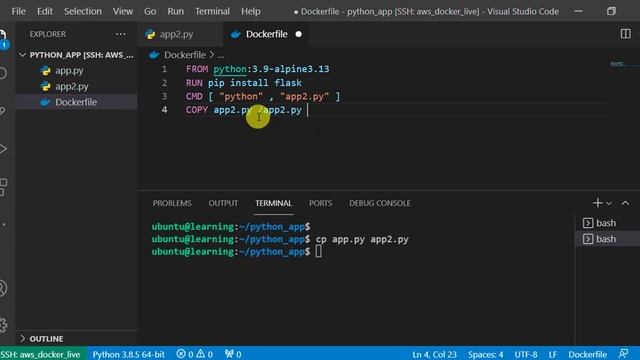Viewport: 640px width, 360px height.
Task: Minimize the VS Code window
Action: click(578, 11)
